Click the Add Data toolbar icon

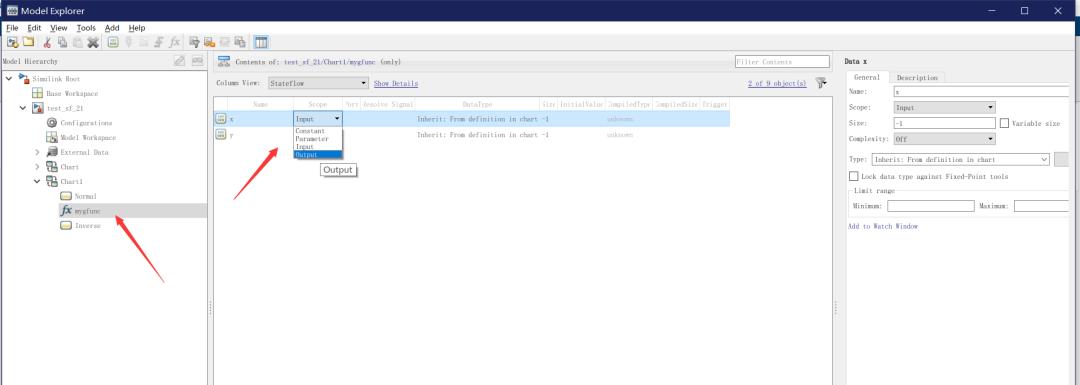(113, 42)
